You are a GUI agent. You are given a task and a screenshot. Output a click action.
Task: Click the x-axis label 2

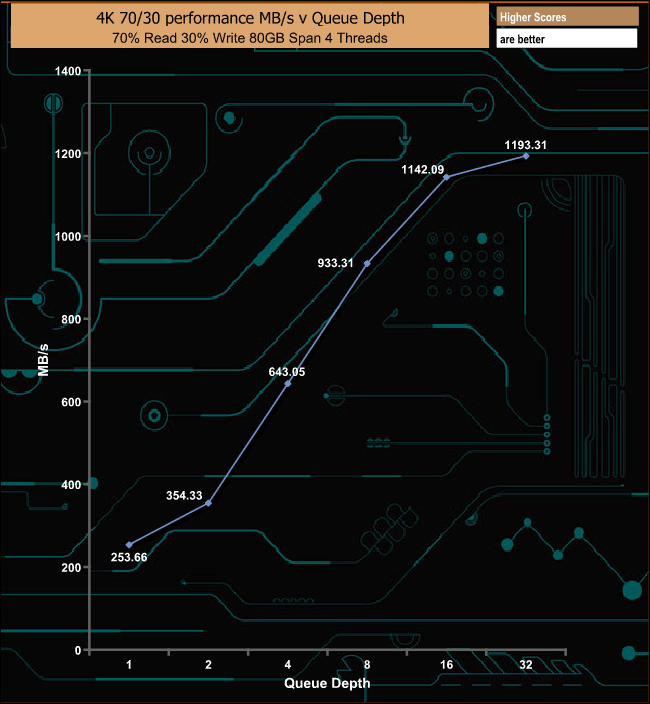pyautogui.click(x=208, y=664)
